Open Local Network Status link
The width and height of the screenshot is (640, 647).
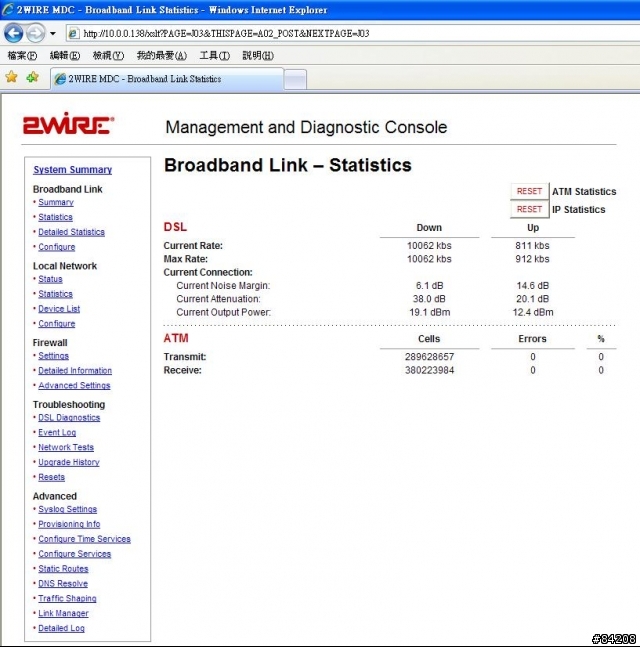pyautogui.click(x=50, y=279)
